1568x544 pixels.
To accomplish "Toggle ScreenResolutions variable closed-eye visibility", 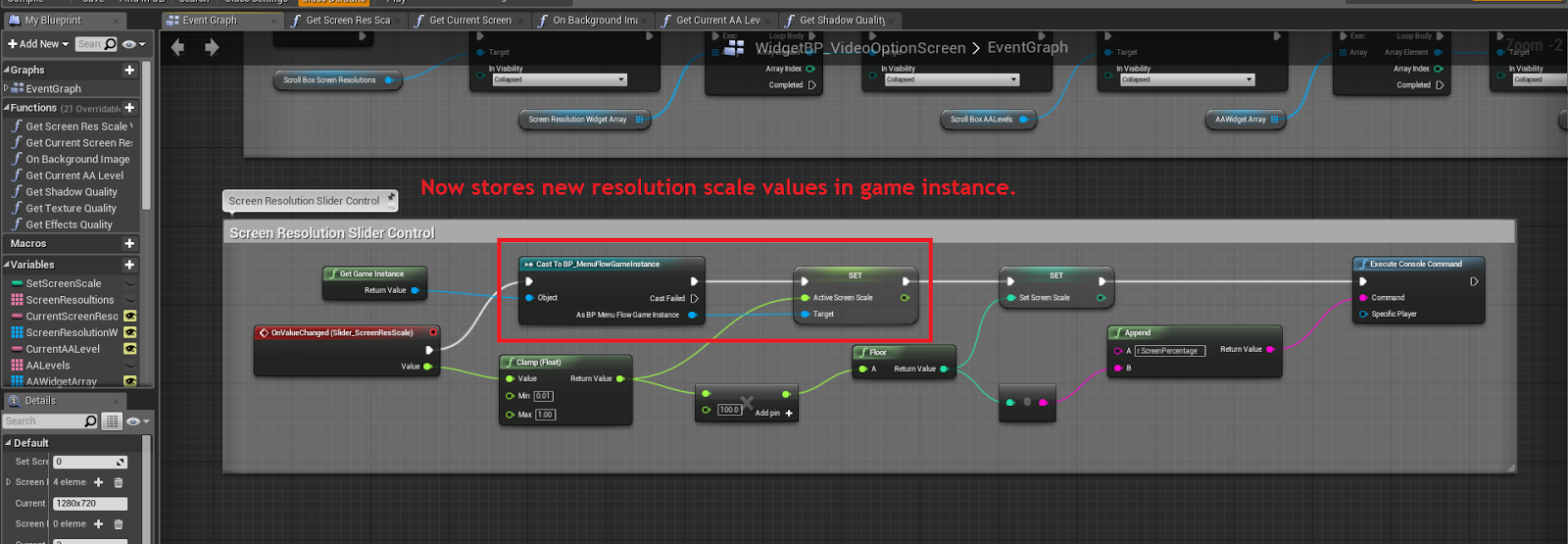I will 130,300.
